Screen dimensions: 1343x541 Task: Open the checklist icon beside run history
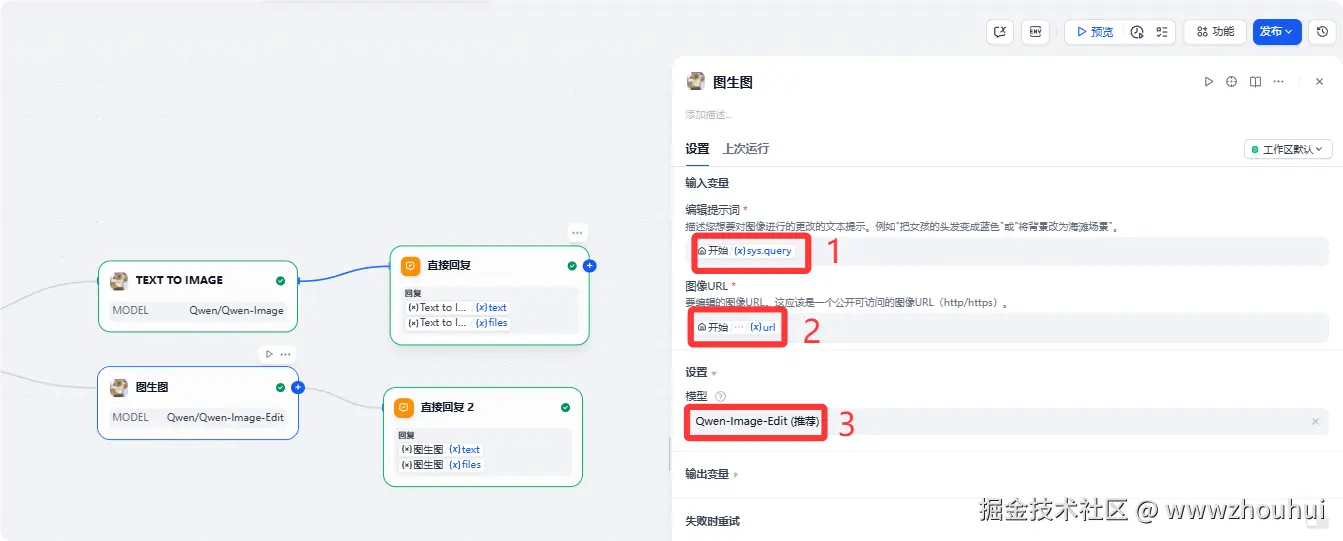[1161, 32]
